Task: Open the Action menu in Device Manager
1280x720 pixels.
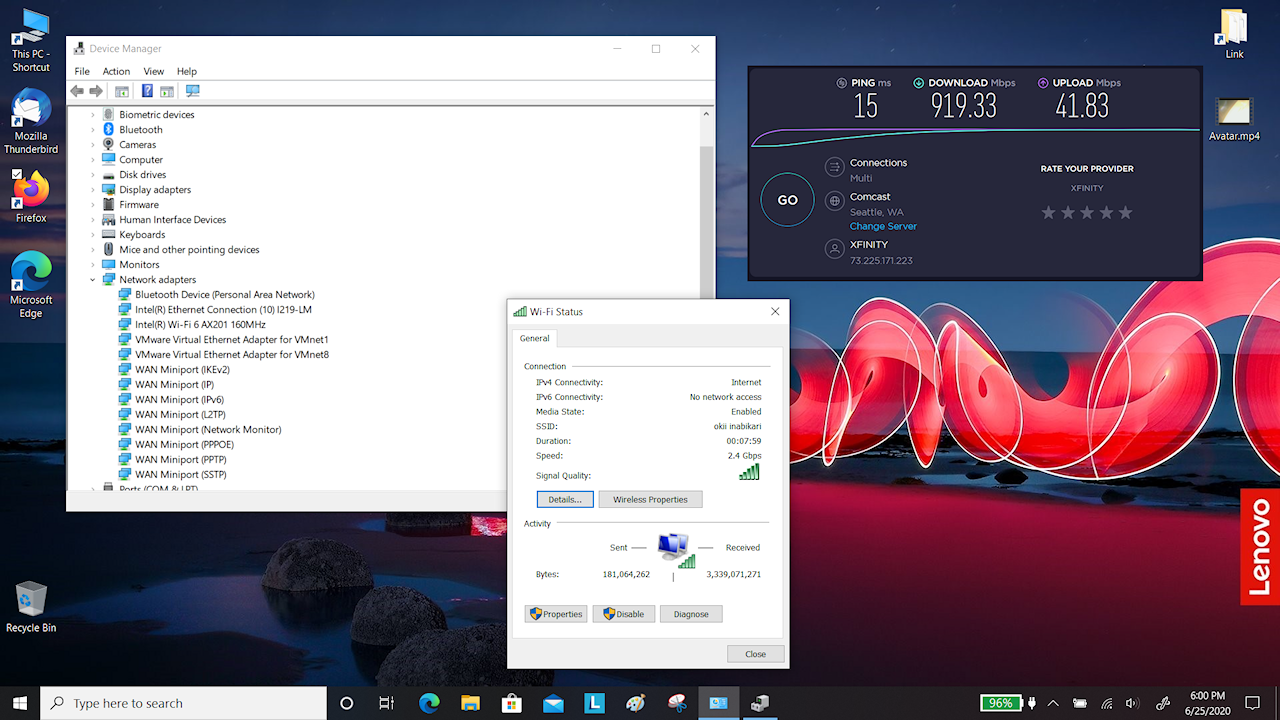Action: (x=116, y=71)
